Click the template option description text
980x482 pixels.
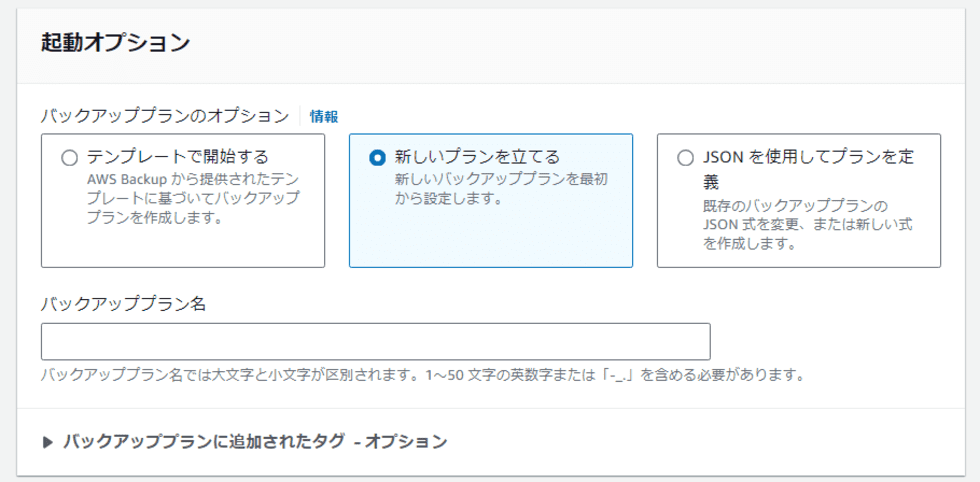click(192, 197)
